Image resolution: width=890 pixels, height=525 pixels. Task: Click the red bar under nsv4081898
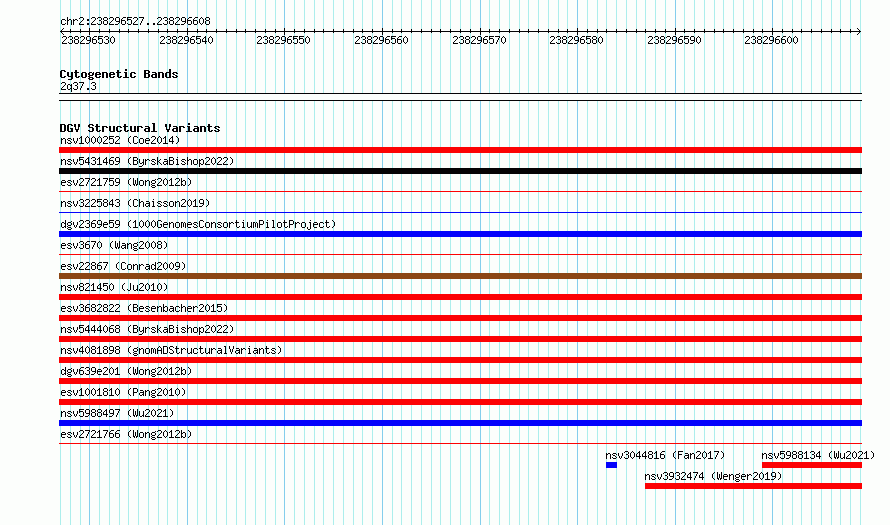[460, 360]
